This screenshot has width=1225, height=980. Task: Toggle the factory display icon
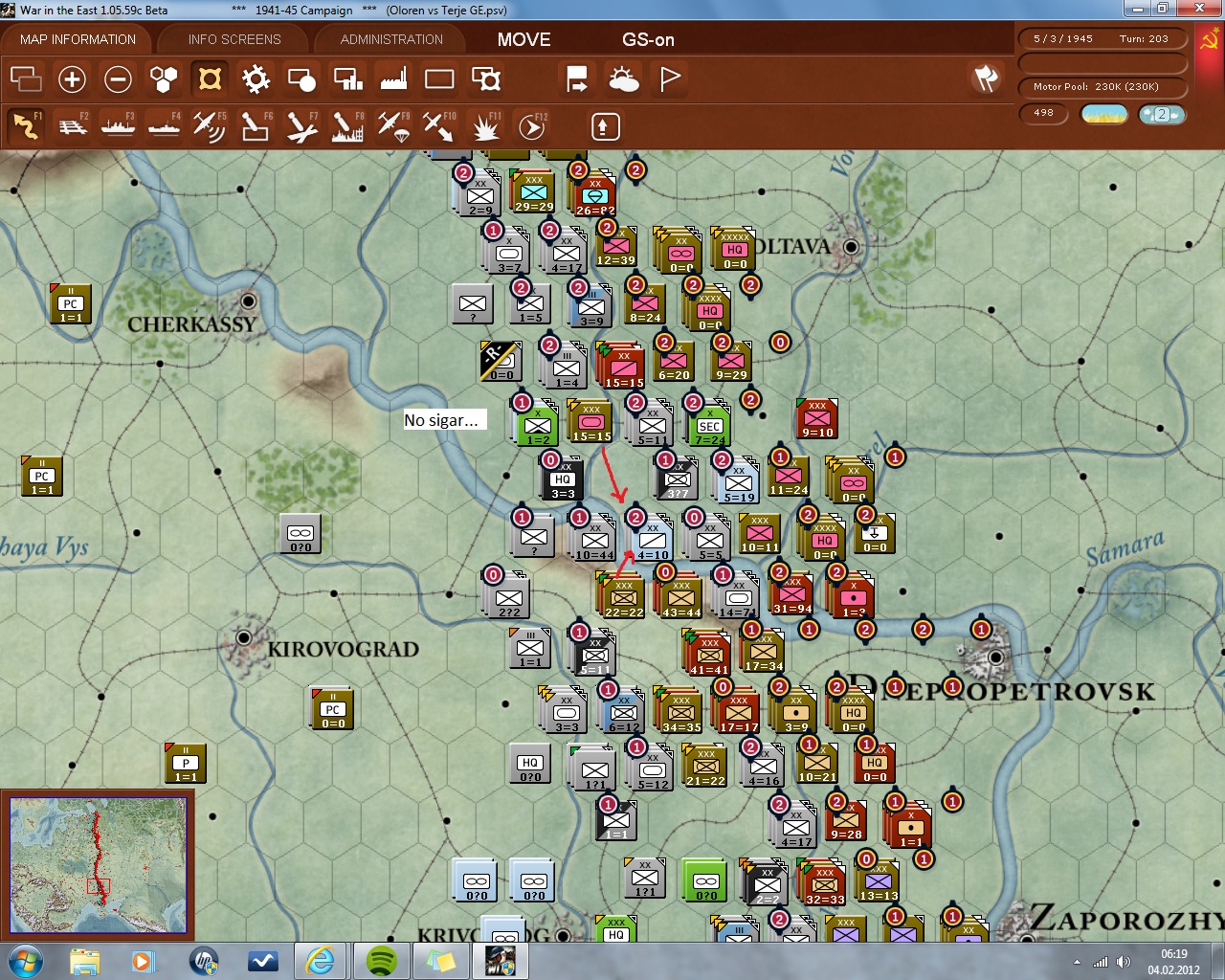[393, 78]
